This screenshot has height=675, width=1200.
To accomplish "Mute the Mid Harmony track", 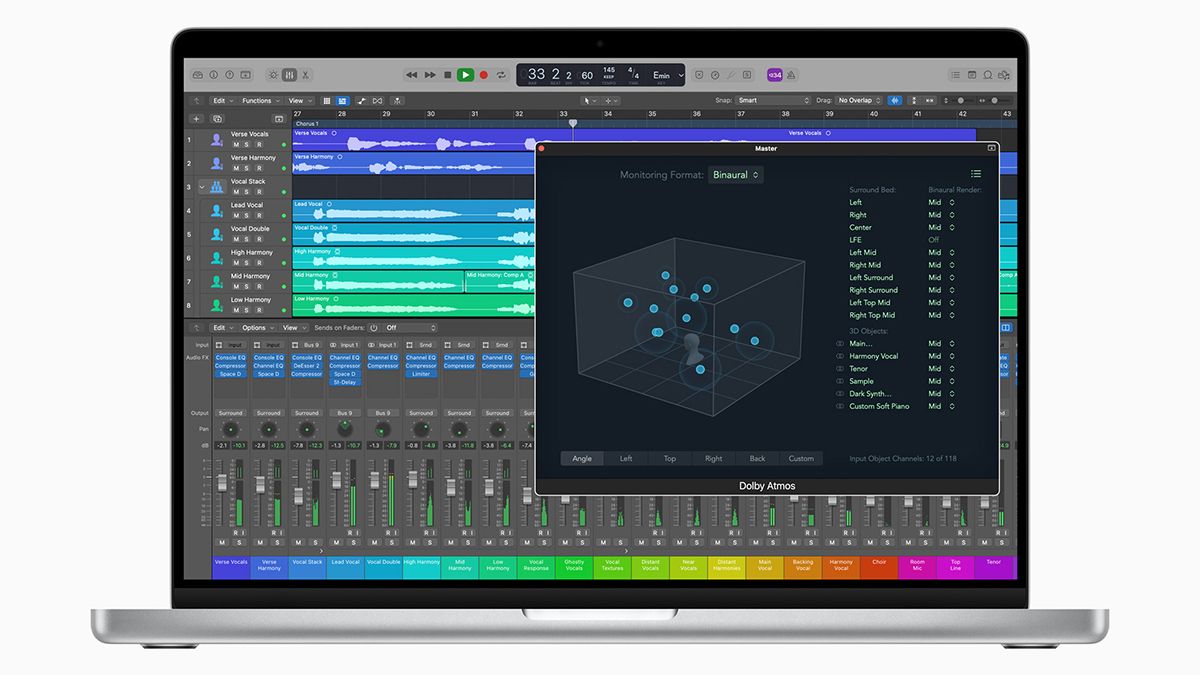I will point(236,286).
